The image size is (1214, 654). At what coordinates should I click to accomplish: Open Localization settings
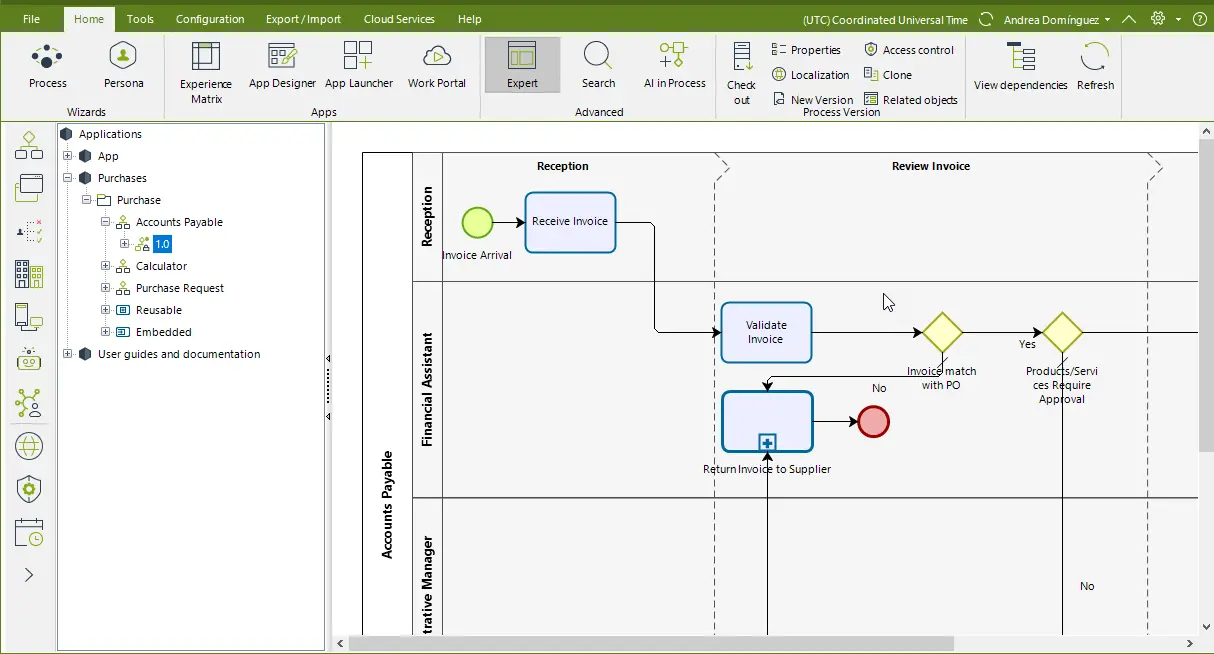click(810, 75)
